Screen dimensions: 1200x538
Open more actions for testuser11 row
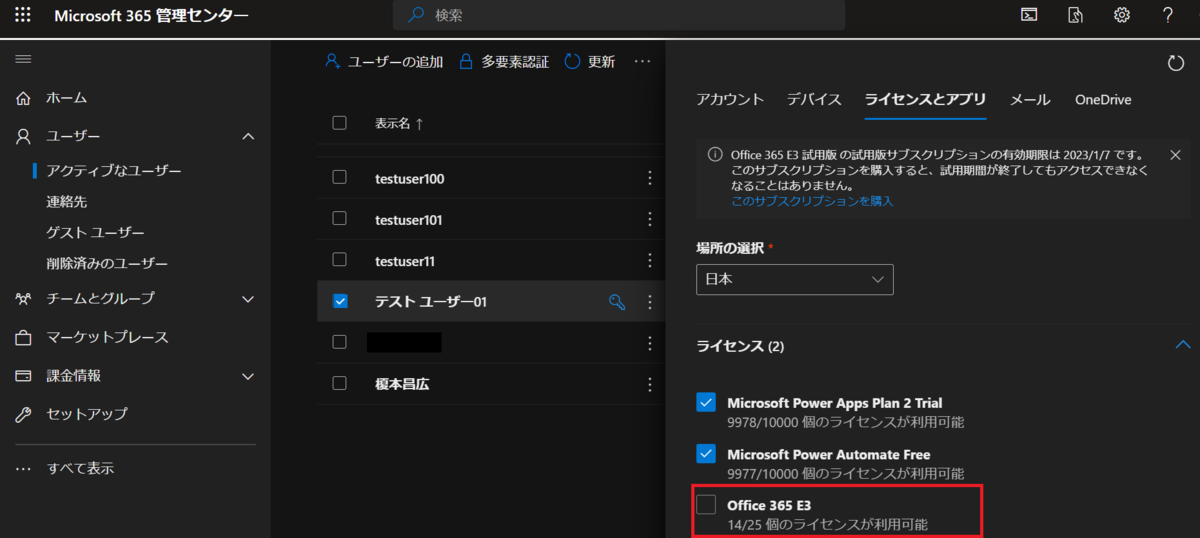click(x=650, y=260)
